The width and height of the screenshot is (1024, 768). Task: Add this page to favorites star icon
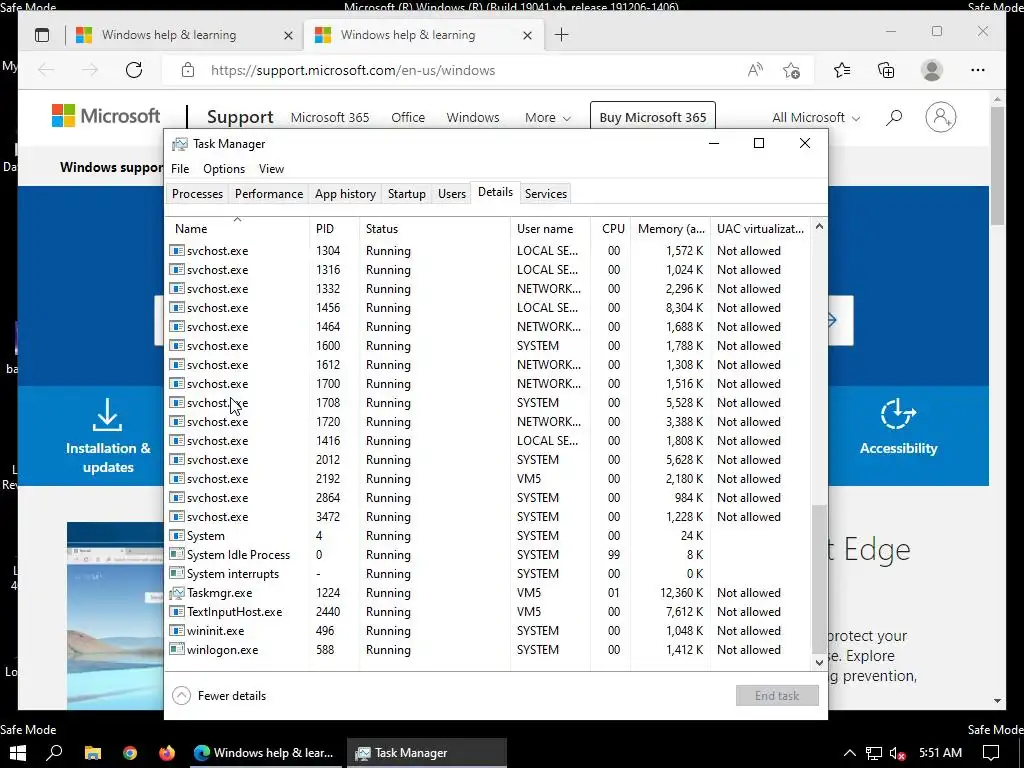point(792,70)
